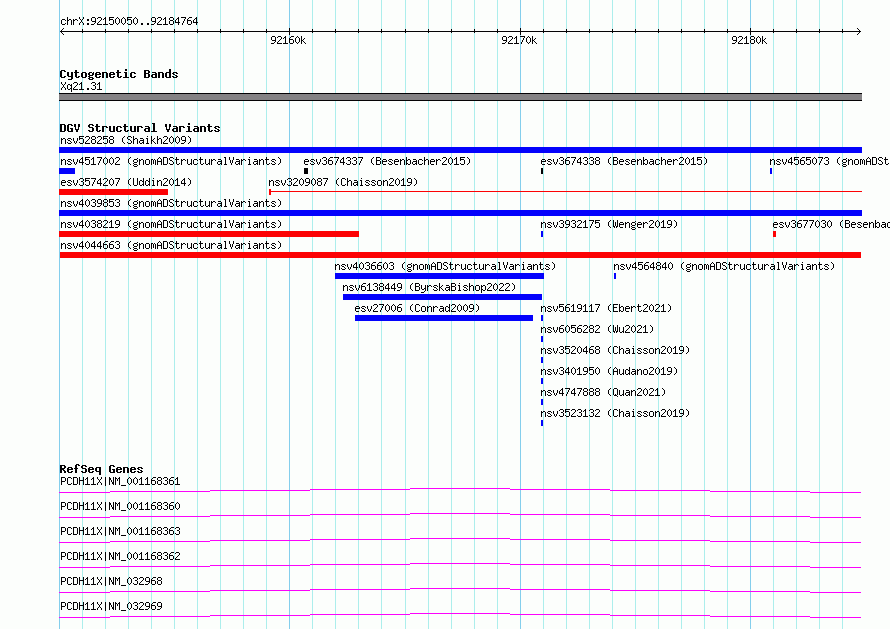Click the nsv4565073 variant label
890x629 pixels.
click(x=829, y=161)
